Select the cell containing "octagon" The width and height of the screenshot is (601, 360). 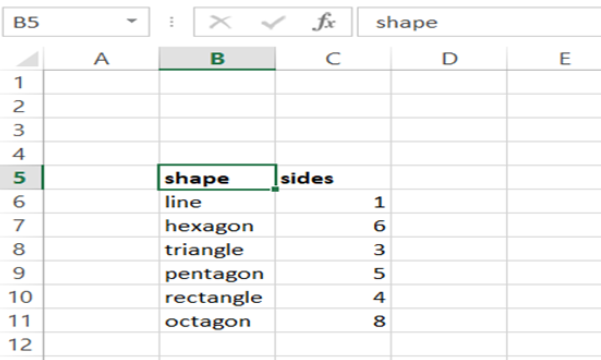pyautogui.click(x=217, y=320)
